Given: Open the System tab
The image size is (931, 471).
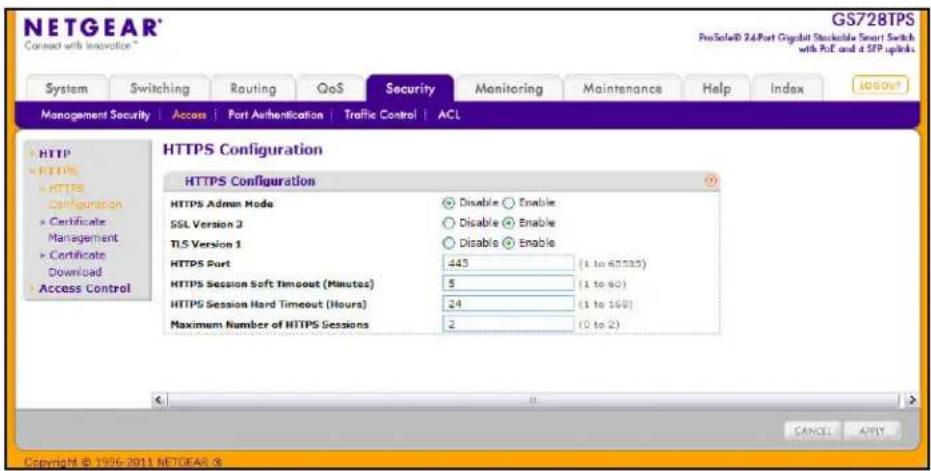Looking at the screenshot, I should pyautogui.click(x=67, y=89).
